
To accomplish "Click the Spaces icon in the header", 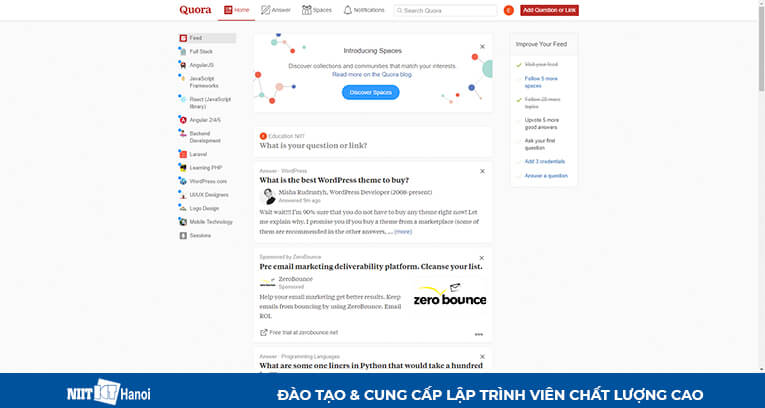I will (x=306, y=10).
